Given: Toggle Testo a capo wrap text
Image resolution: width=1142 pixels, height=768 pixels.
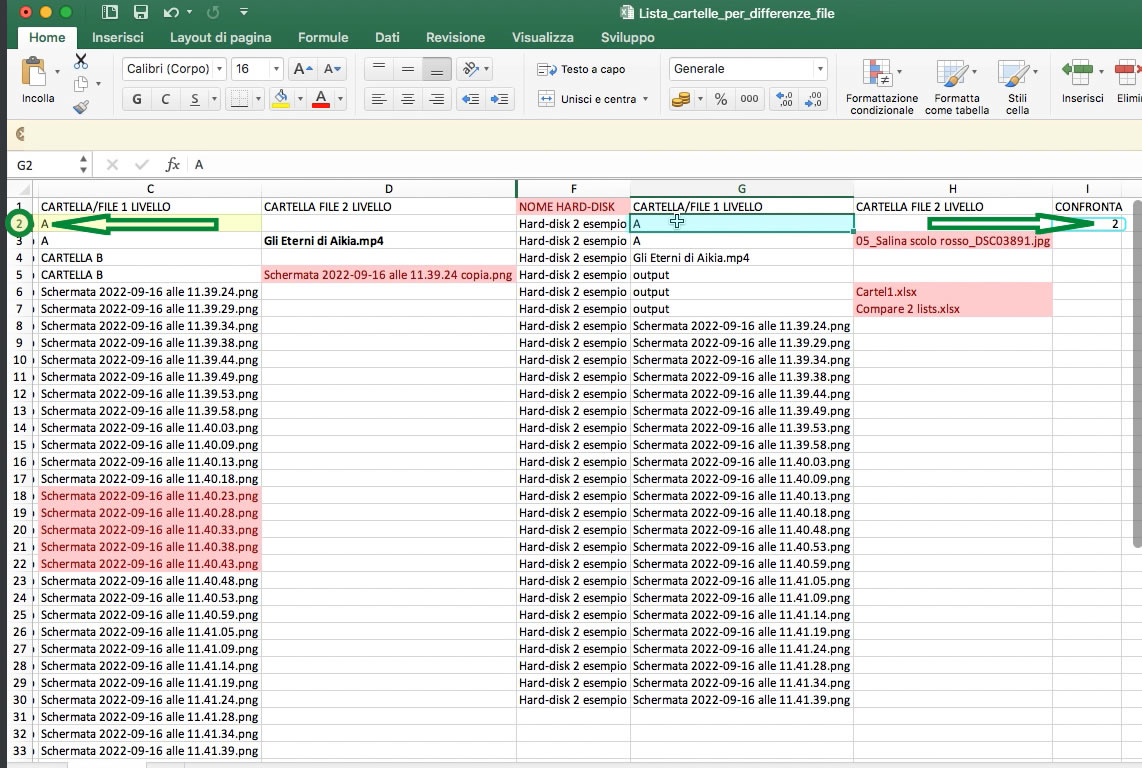Looking at the screenshot, I should click(x=581, y=69).
